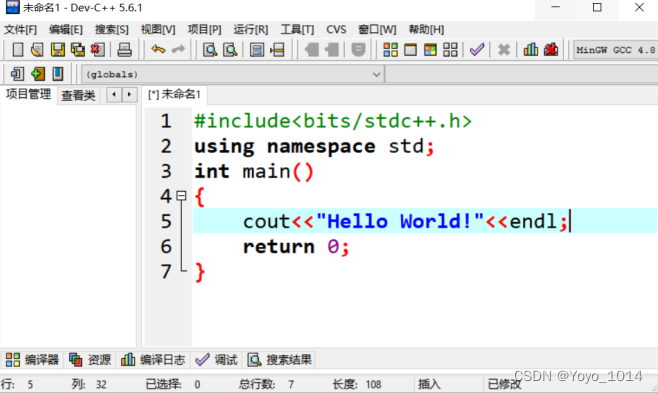Close the file using red X page icon
This screenshot has height=393, width=658.
pos(97,50)
